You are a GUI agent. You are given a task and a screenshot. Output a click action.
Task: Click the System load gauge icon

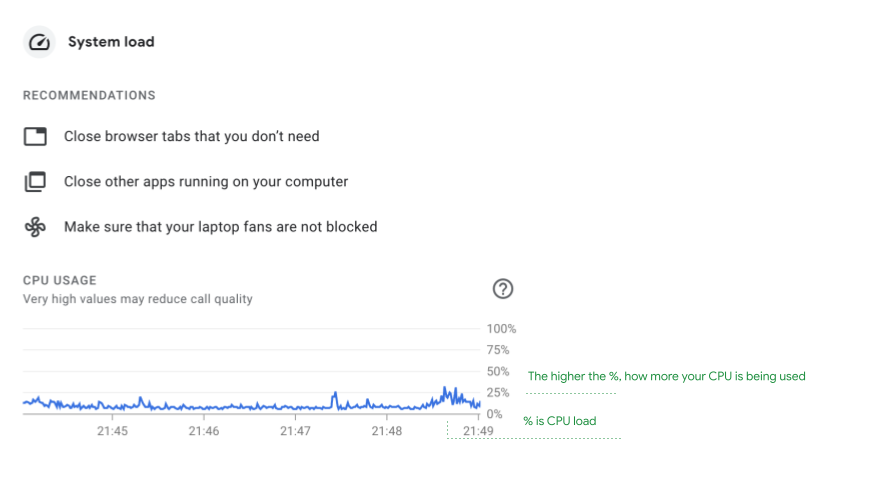(39, 42)
